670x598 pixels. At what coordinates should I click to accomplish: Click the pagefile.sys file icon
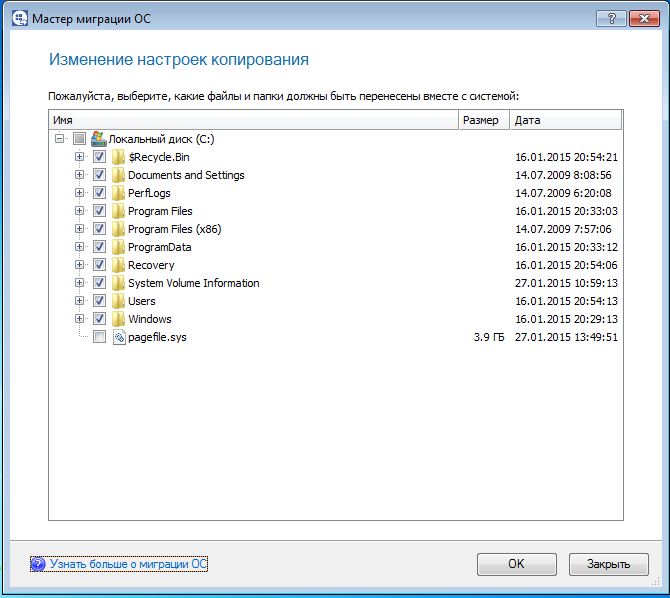tap(119, 337)
